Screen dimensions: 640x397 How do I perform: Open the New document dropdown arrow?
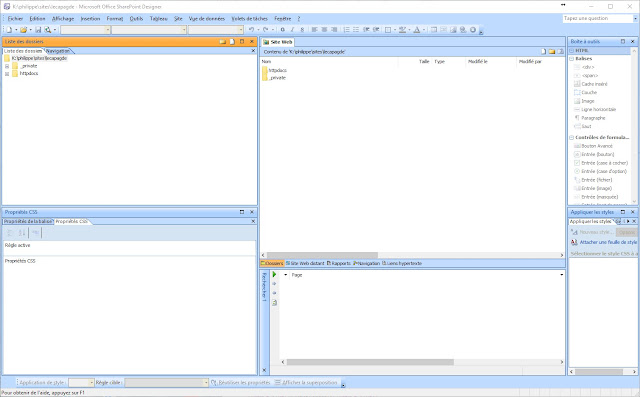pyautogui.click(x=16, y=30)
